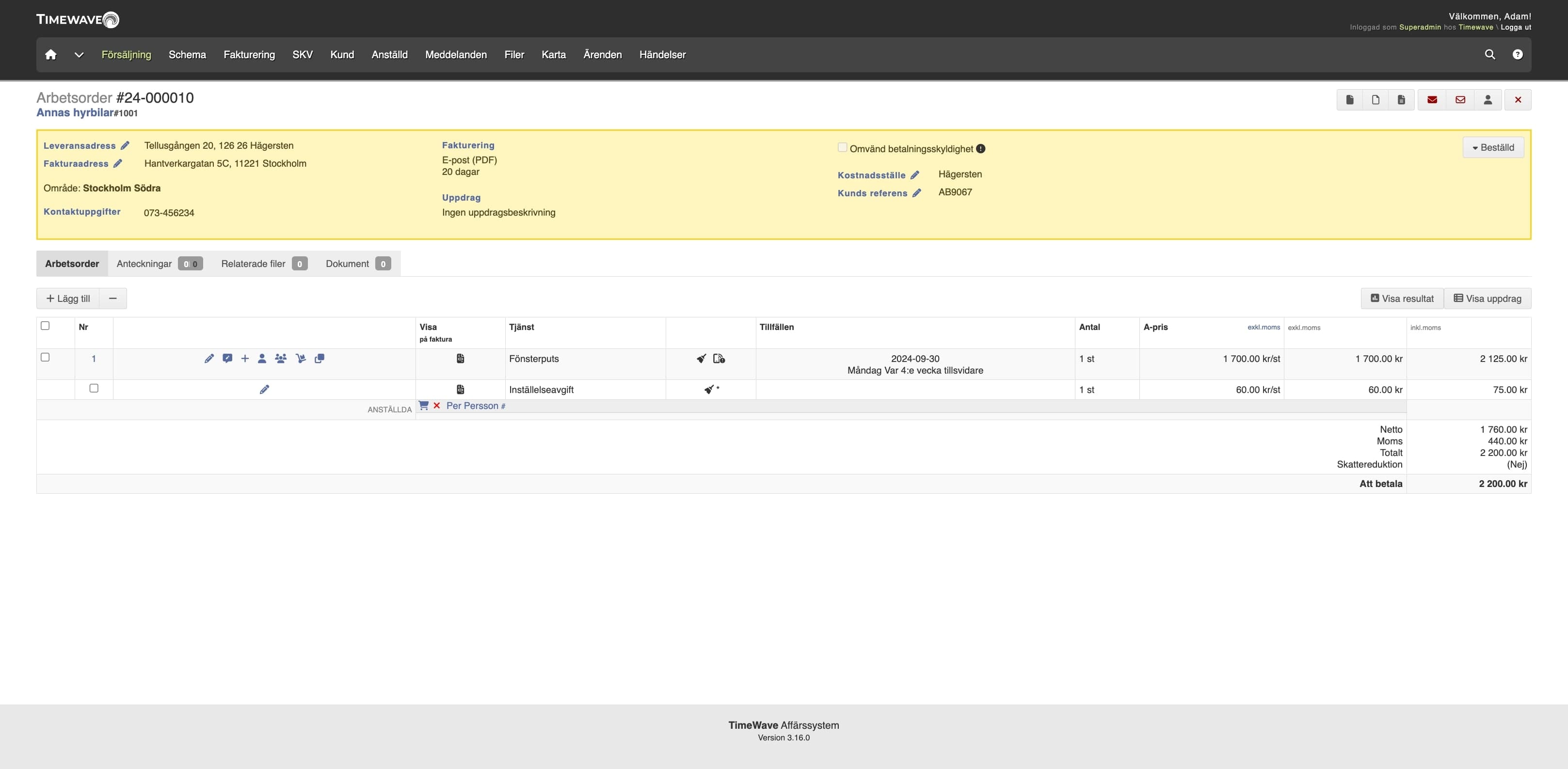Switch to the Anteckningar tab
This screenshot has width=1568, height=769.
160,264
